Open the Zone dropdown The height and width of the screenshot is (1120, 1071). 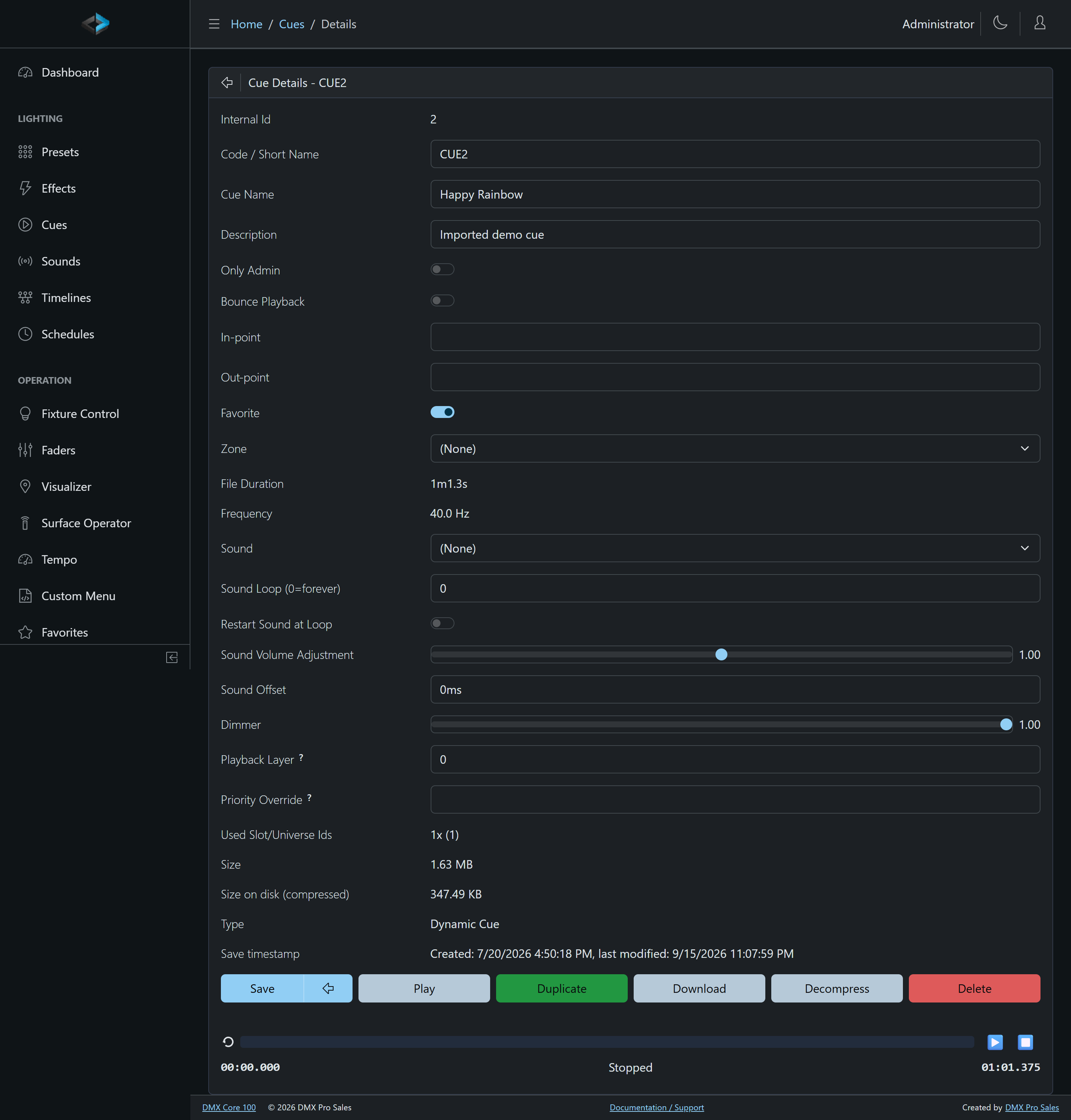tap(735, 449)
